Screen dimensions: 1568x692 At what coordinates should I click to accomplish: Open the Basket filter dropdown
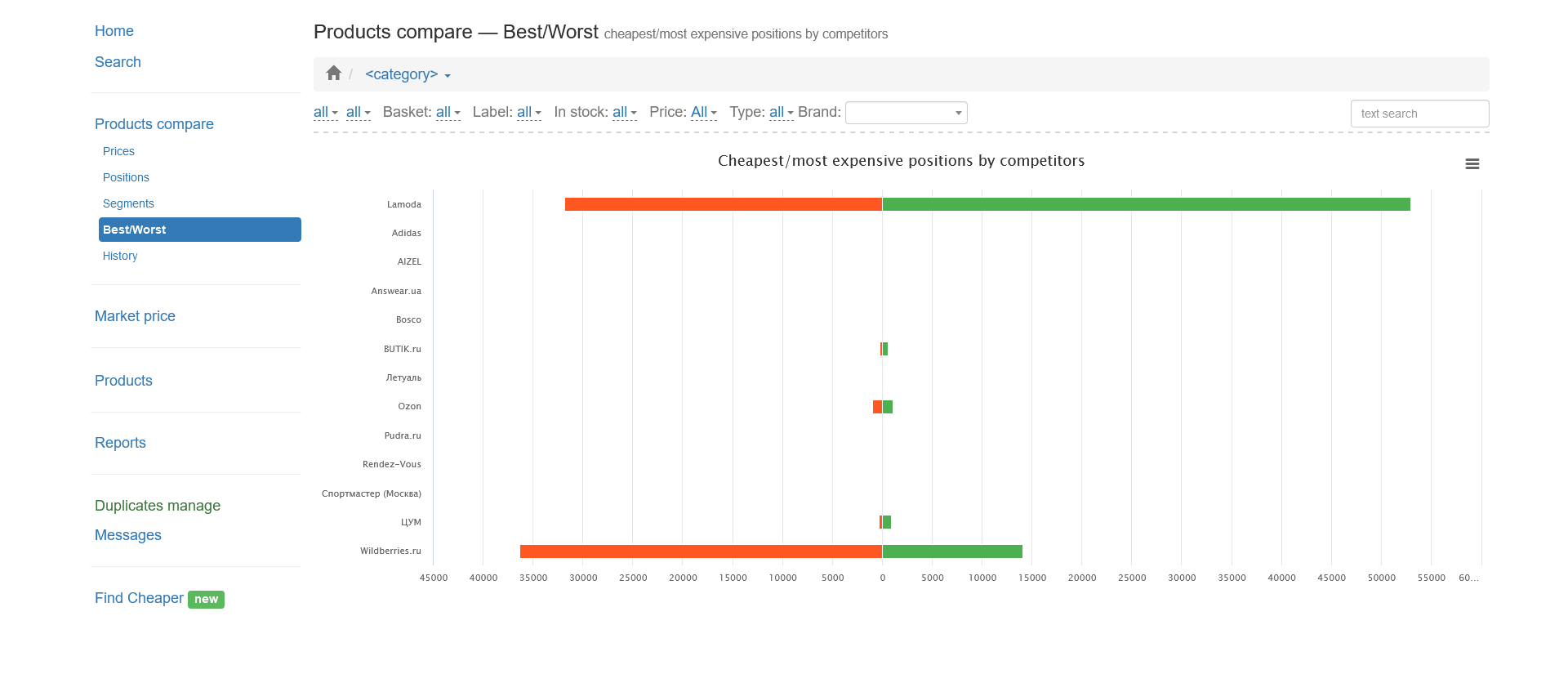(448, 112)
